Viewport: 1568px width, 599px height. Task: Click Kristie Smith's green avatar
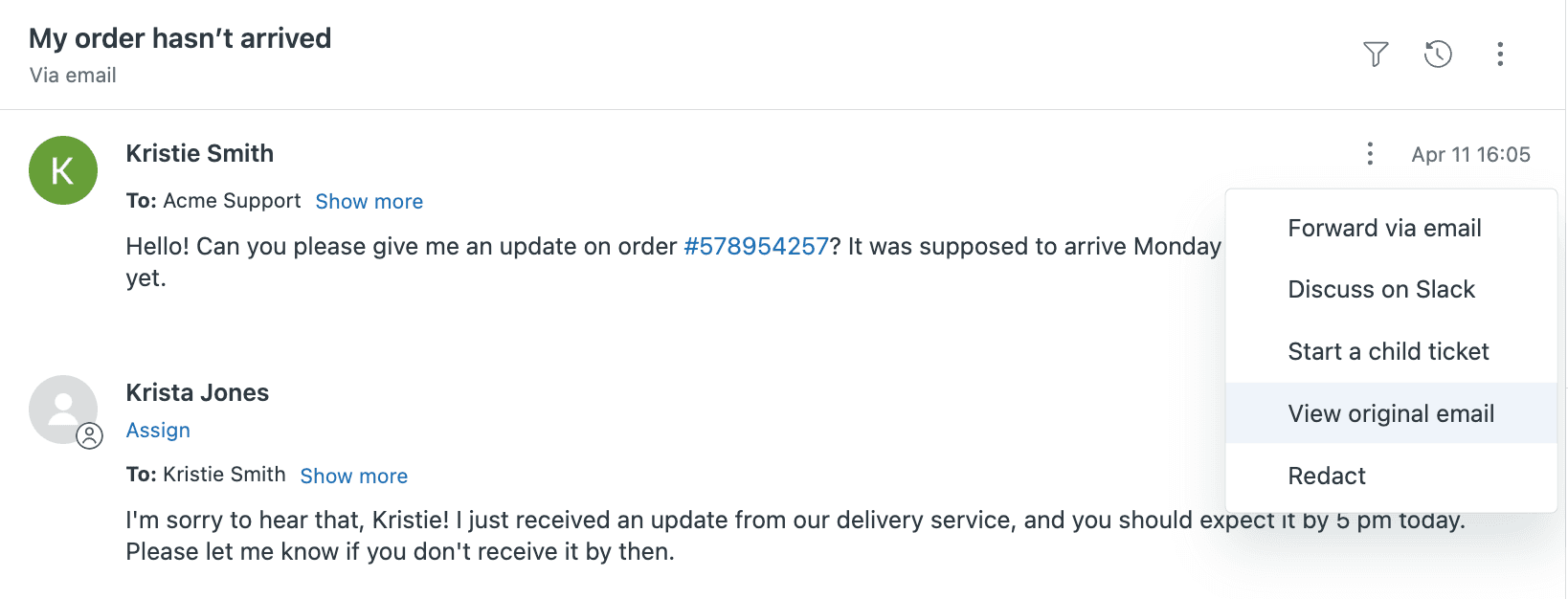pos(62,169)
